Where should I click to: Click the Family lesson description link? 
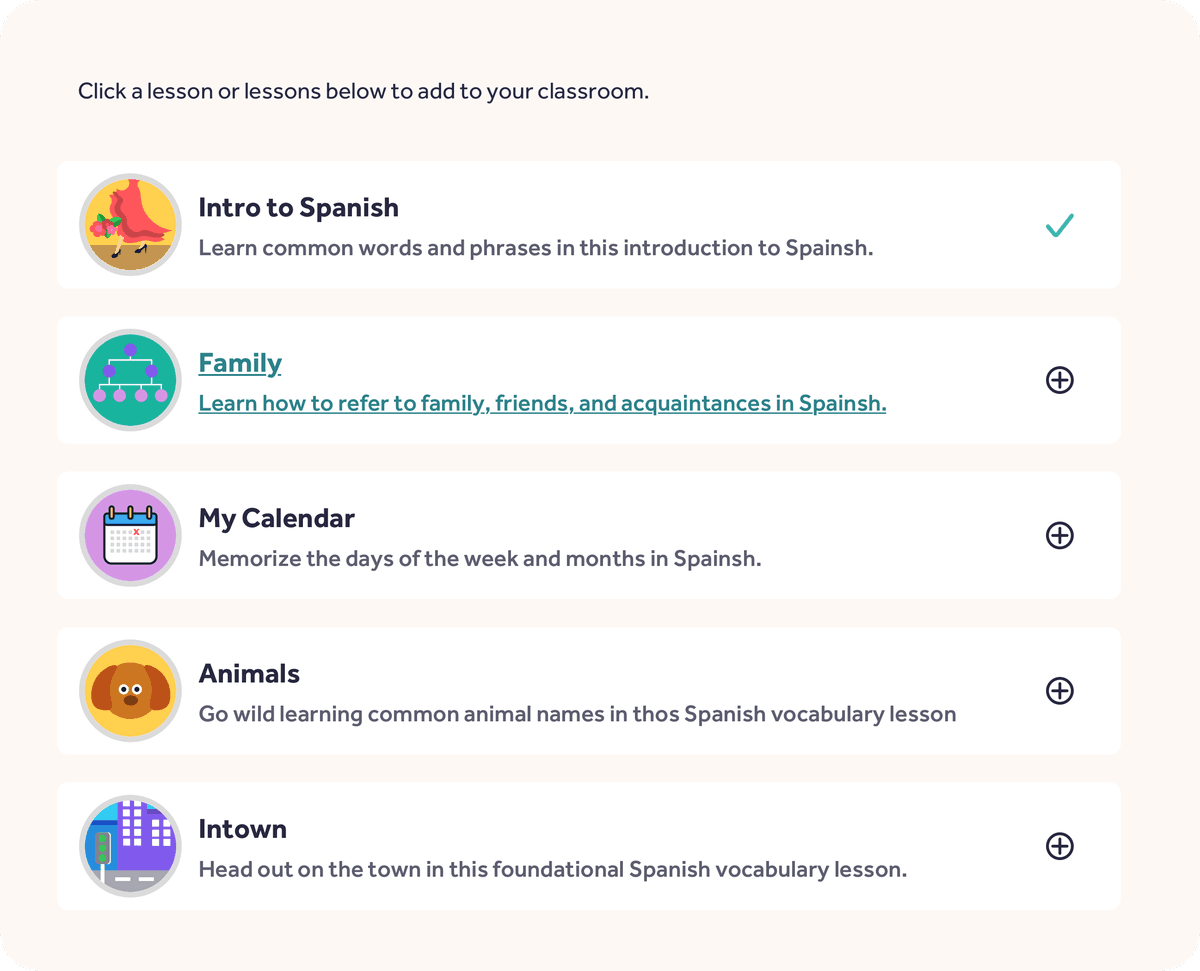pos(542,404)
